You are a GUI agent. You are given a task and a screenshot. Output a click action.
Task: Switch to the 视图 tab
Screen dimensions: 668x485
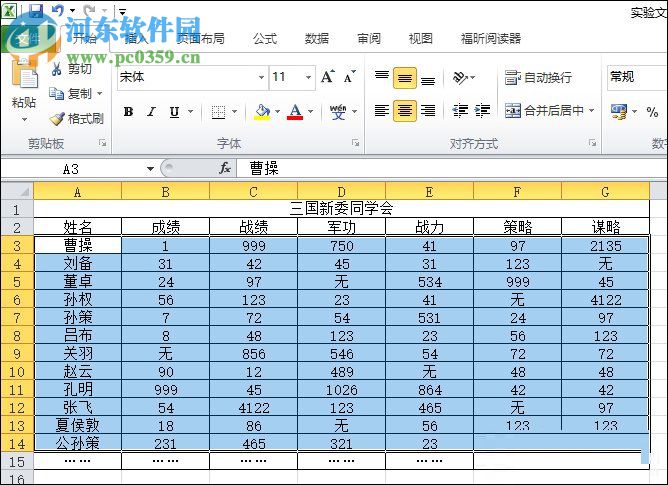421,39
